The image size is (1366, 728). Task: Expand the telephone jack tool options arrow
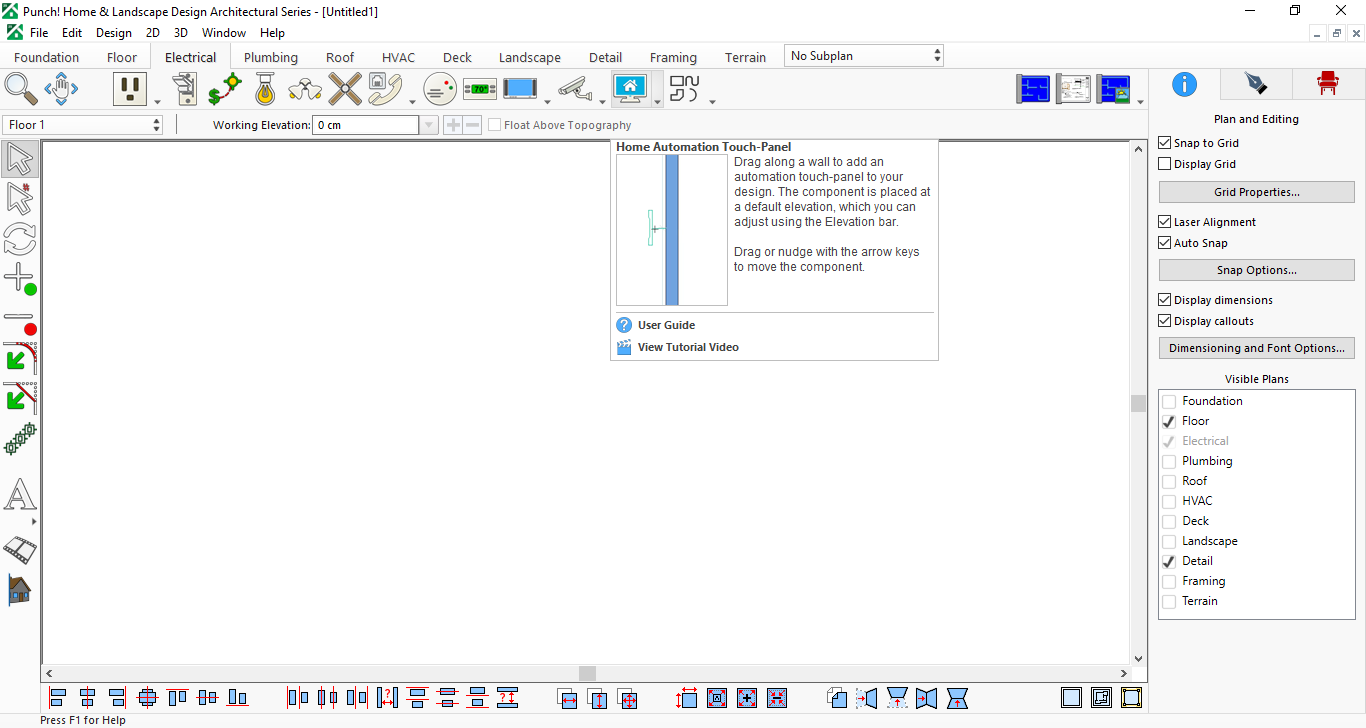(412, 101)
